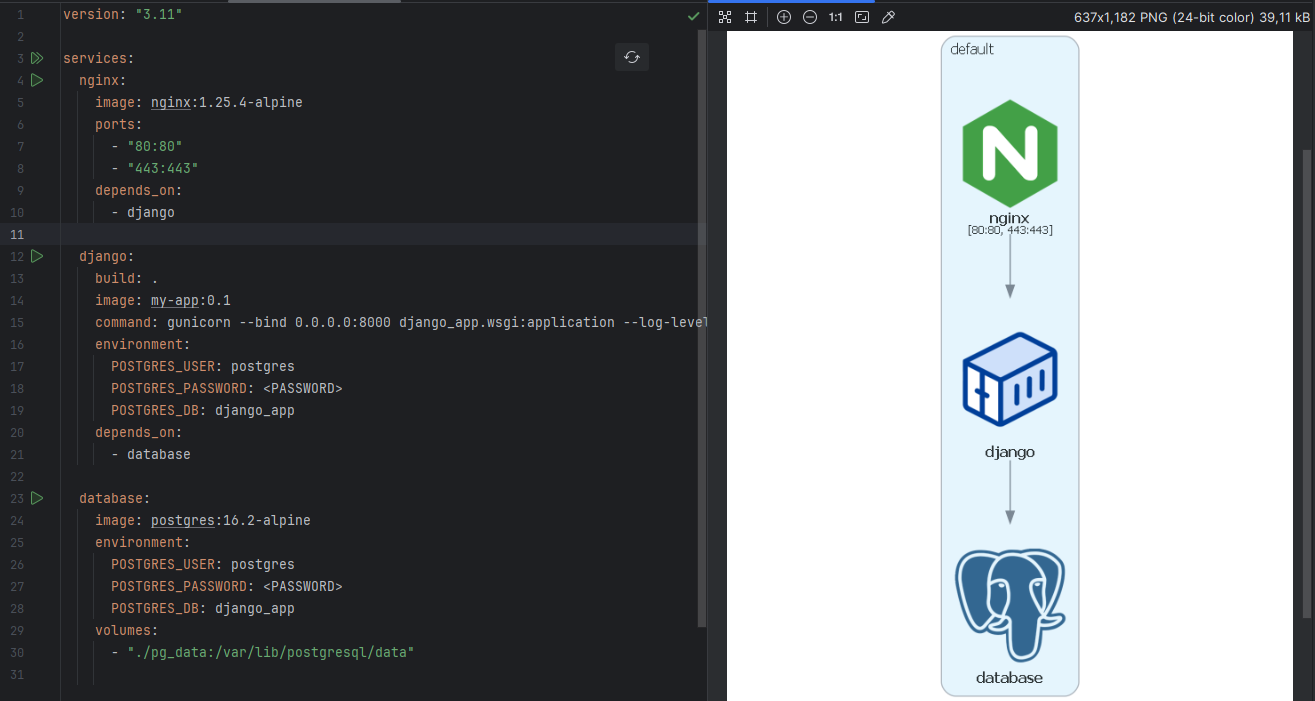Click the "[80:80, 443:443]" label in diagram

(x=1010, y=230)
